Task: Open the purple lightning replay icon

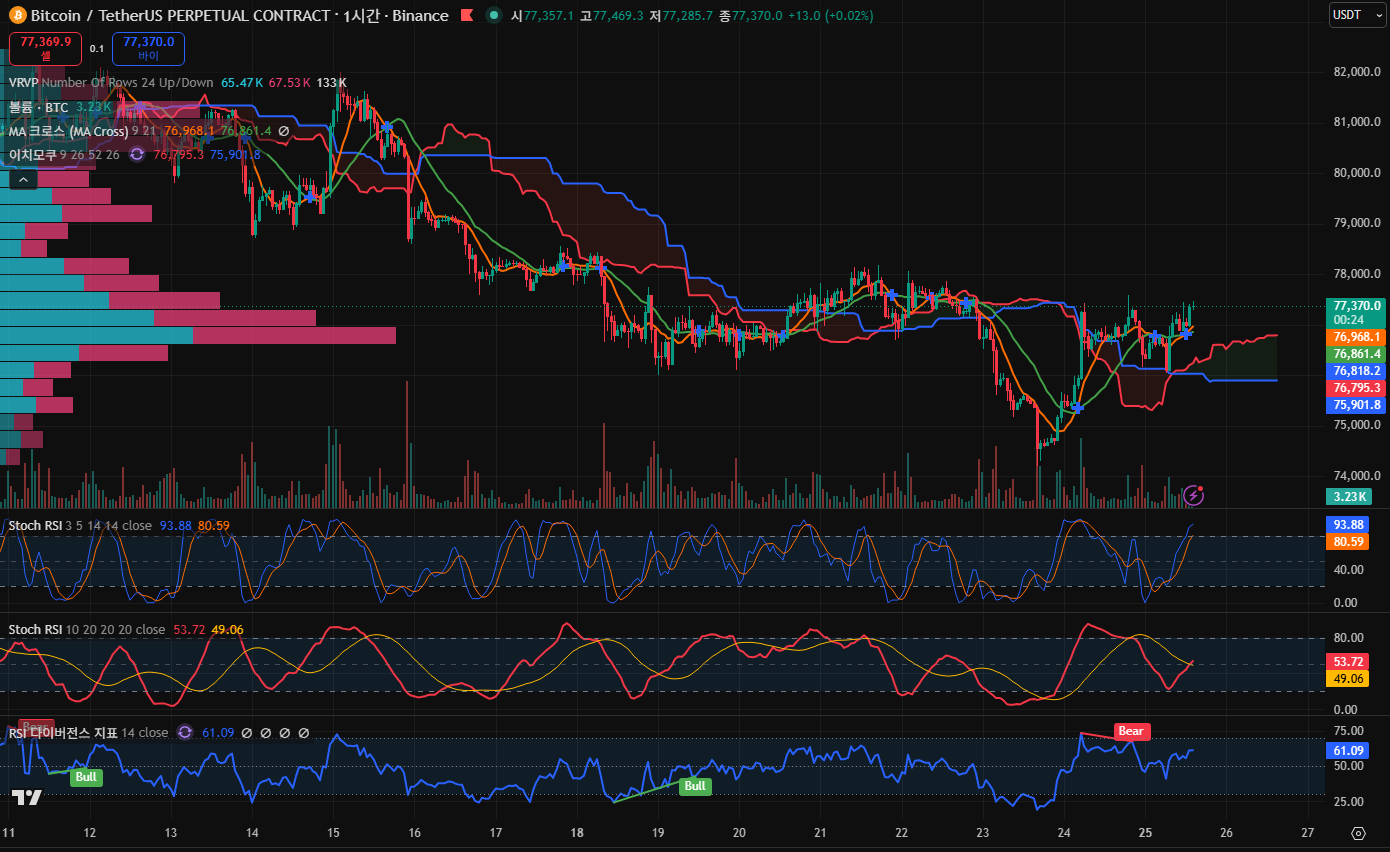Action: [x=1193, y=495]
